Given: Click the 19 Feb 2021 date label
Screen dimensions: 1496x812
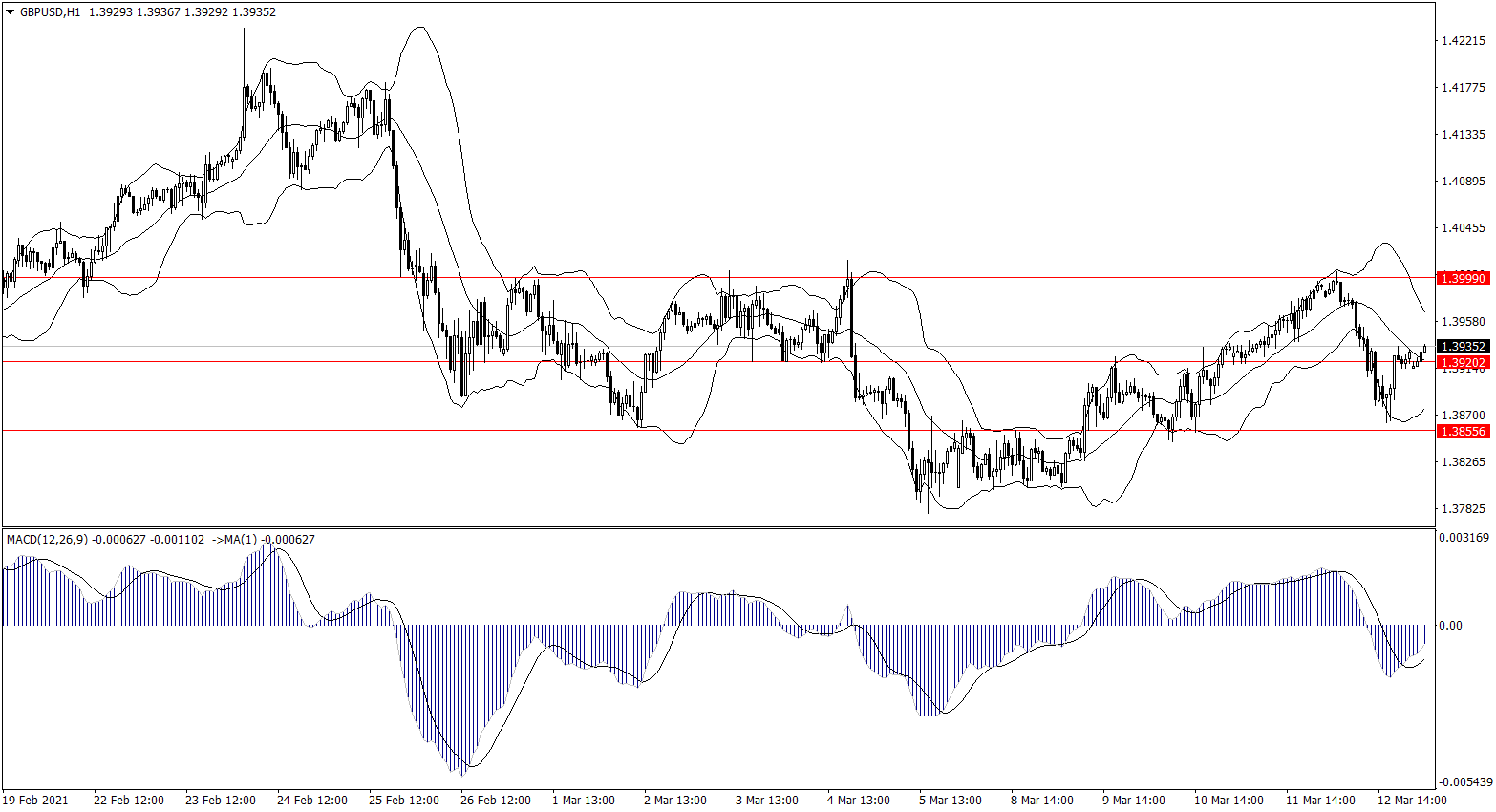Looking at the screenshot, I should click(x=35, y=801).
